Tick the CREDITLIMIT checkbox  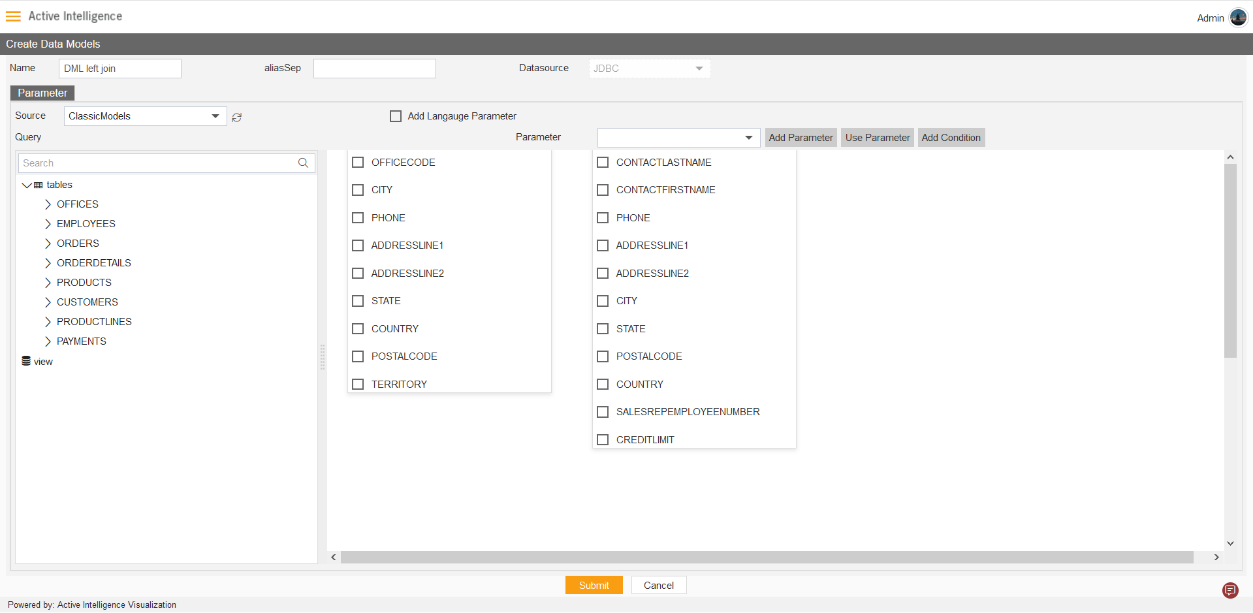[603, 440]
